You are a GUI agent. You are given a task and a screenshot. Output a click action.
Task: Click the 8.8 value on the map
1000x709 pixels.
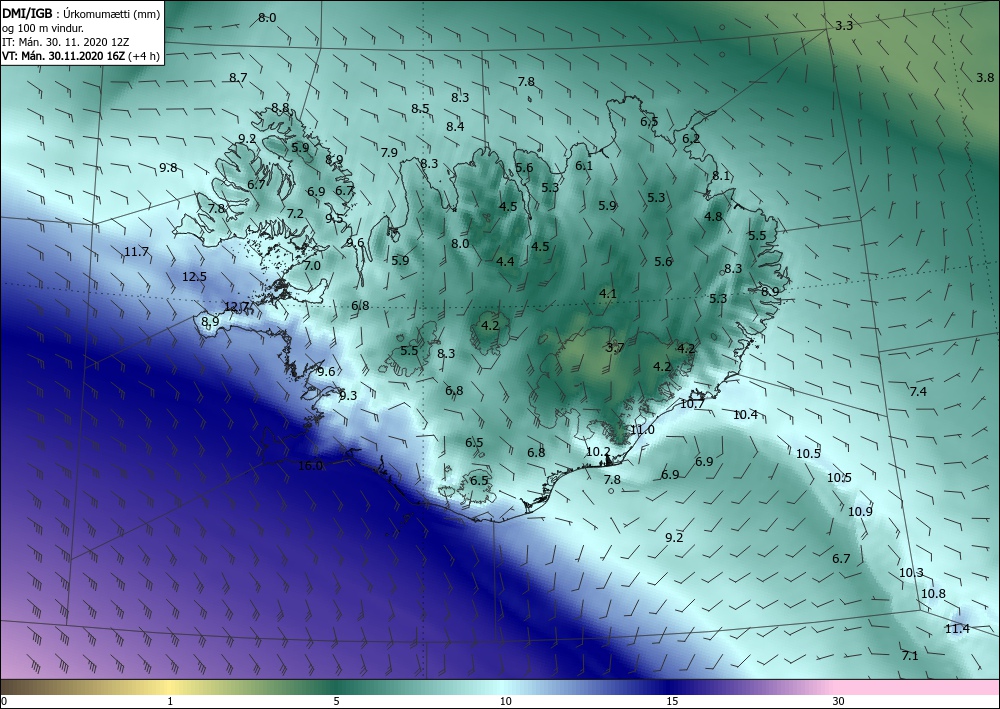[x=281, y=108]
